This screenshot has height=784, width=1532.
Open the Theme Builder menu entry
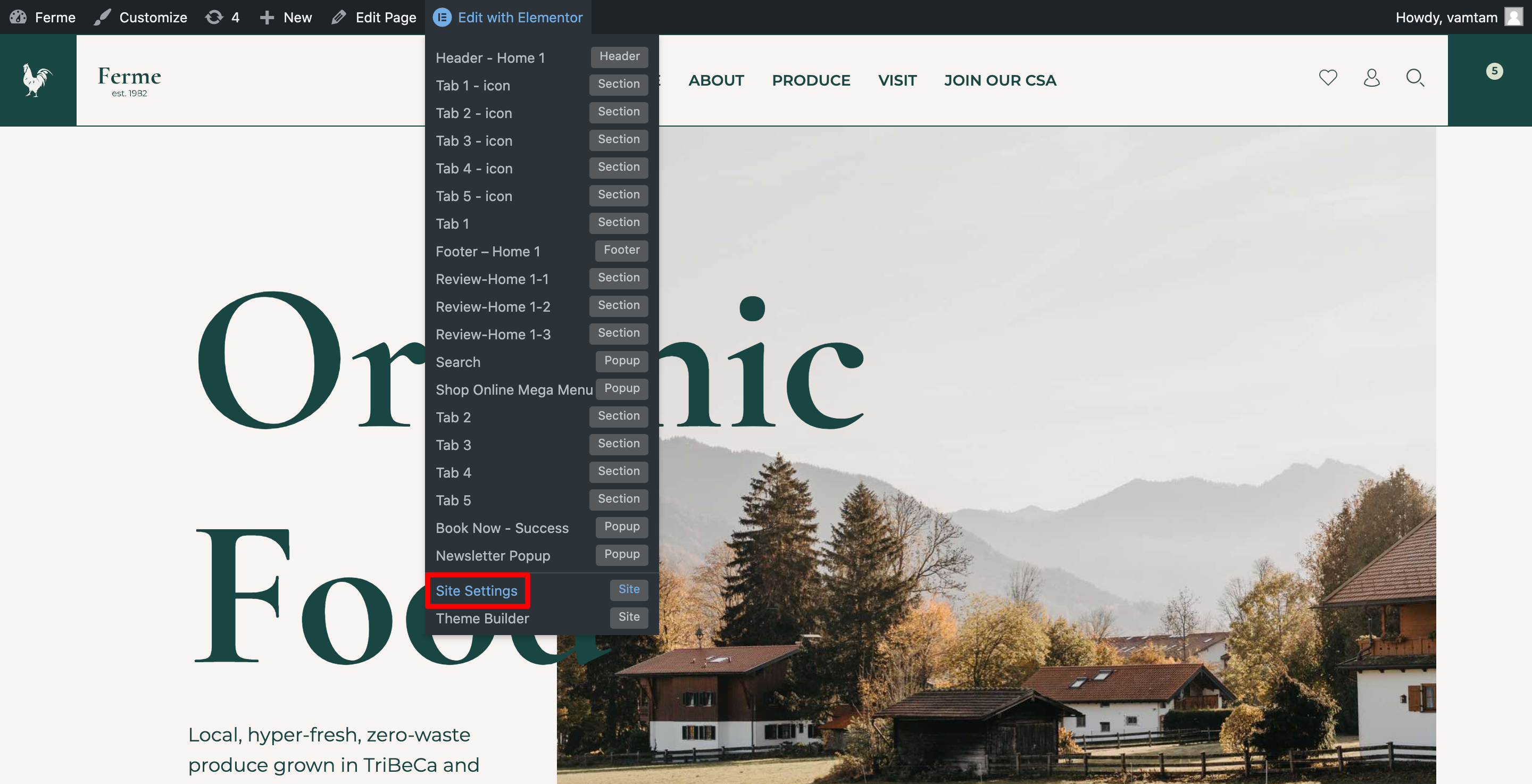click(482, 618)
